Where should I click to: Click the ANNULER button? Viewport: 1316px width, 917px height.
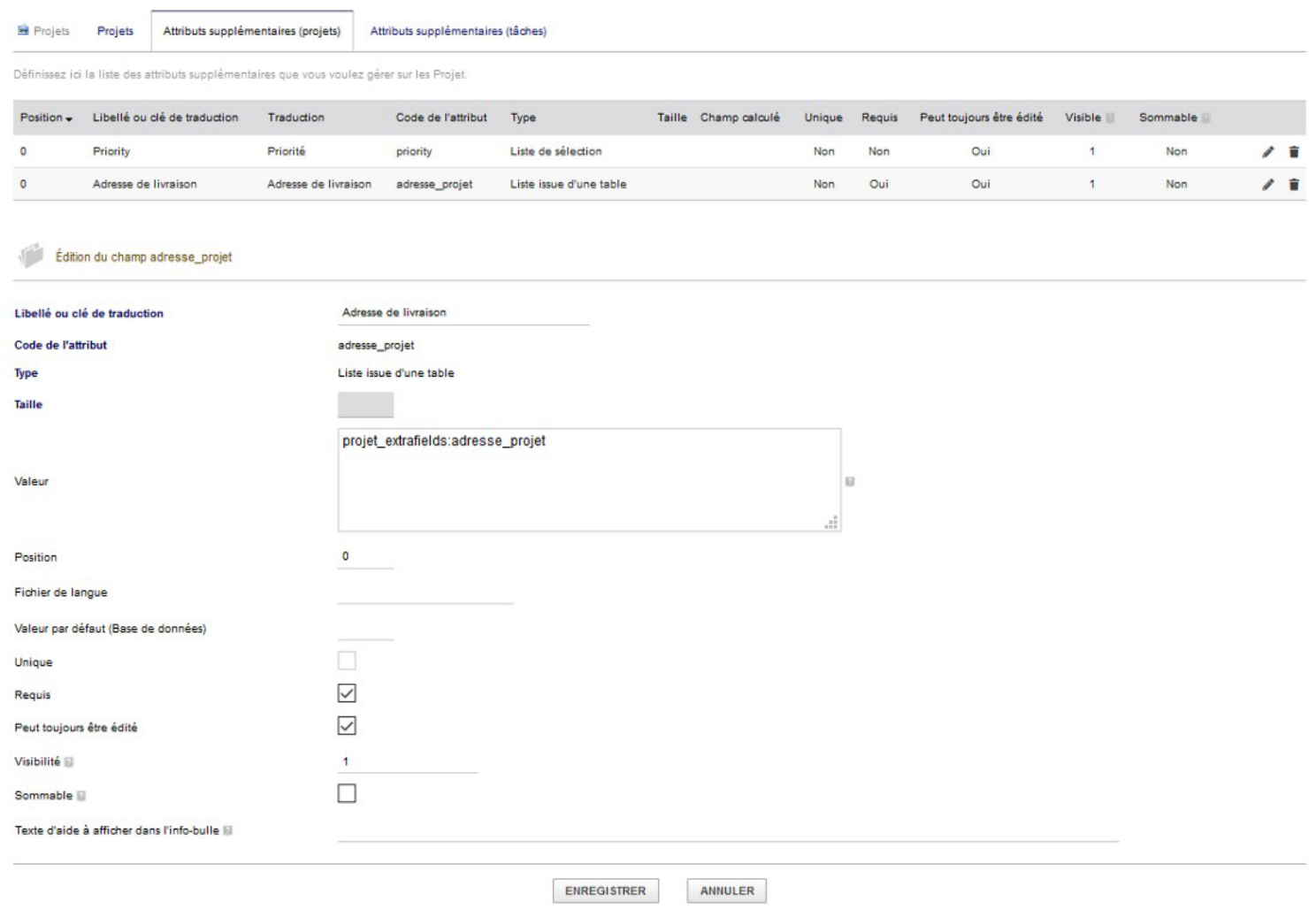click(727, 890)
